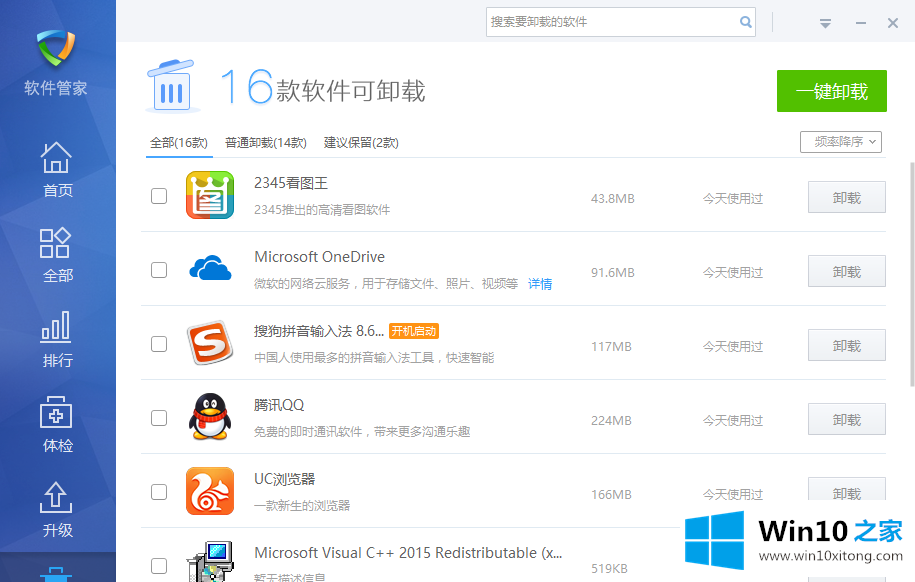Click the Microsoft OneDrive cloud icon
Image resolution: width=915 pixels, height=582 pixels.
coord(210,269)
